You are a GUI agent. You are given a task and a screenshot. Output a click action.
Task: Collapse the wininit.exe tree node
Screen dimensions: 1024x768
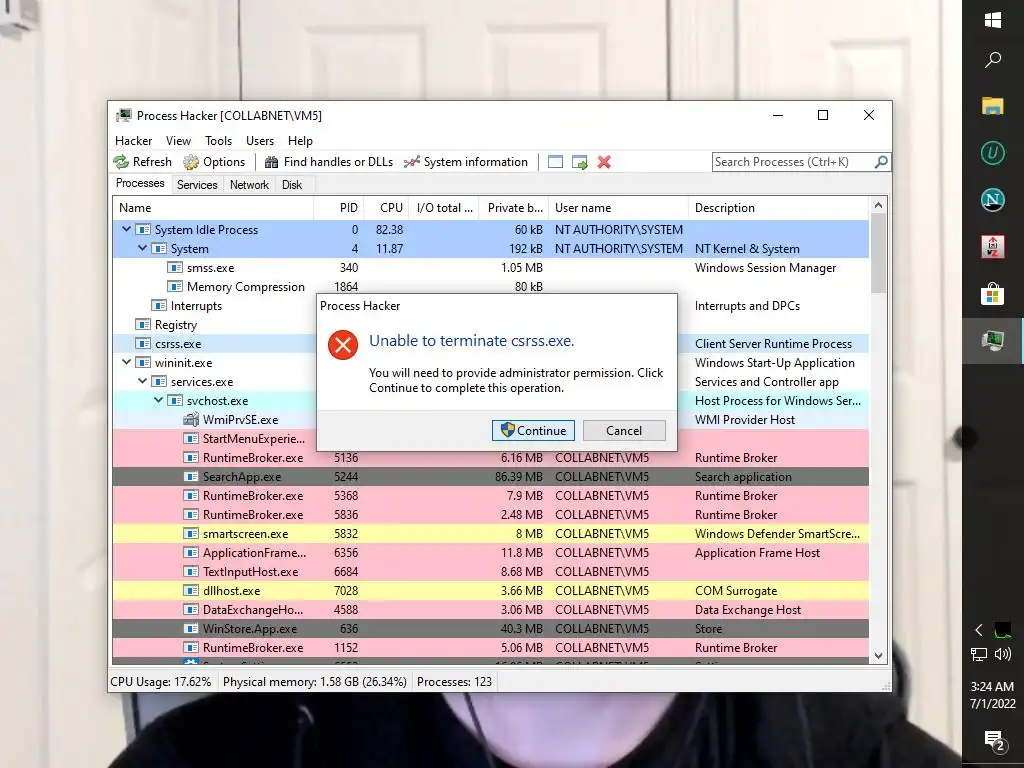pyautogui.click(x=127, y=362)
